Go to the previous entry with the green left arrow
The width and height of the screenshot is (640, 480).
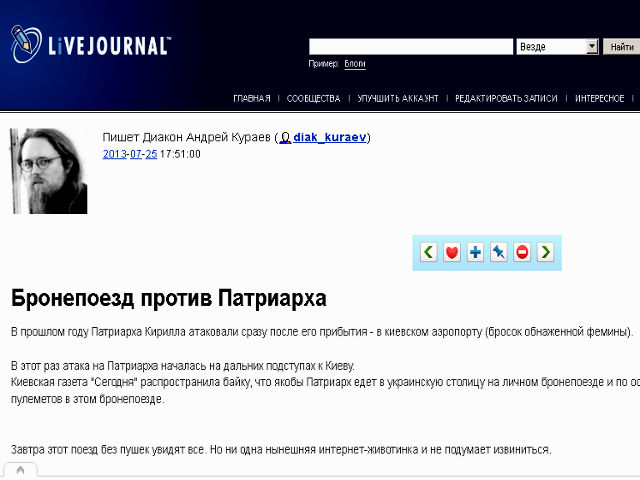click(428, 253)
